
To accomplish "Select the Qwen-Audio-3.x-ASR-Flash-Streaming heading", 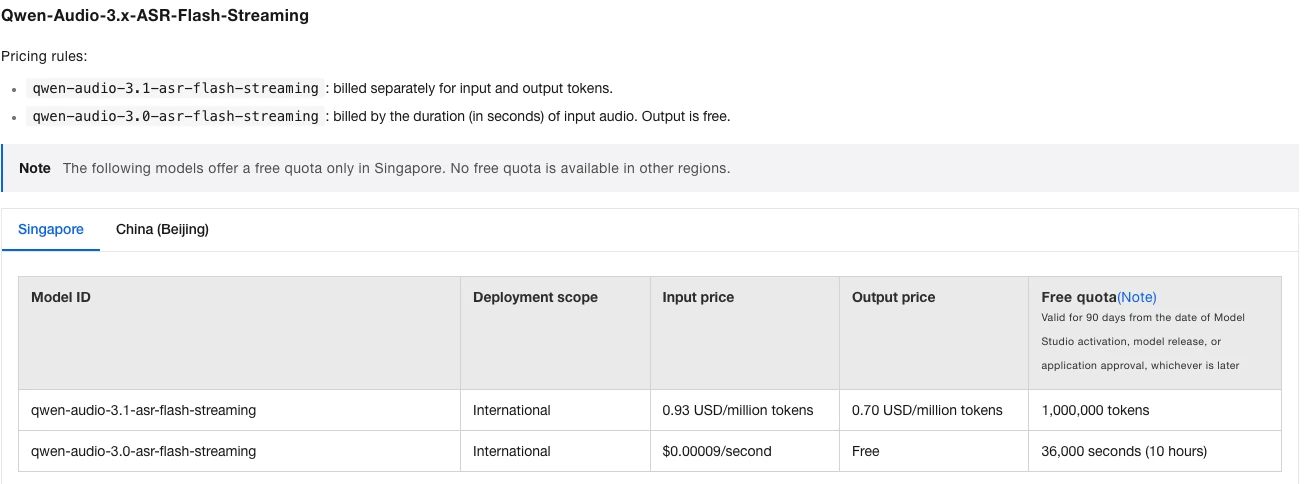I will click(155, 16).
